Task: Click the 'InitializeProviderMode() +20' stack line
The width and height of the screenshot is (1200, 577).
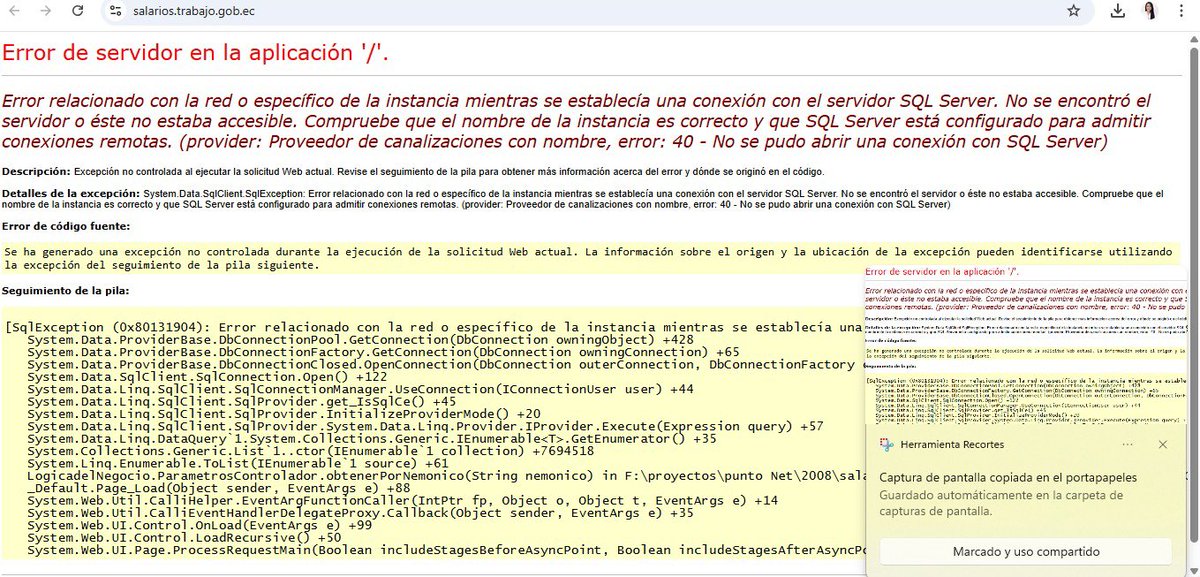Action: (284, 413)
